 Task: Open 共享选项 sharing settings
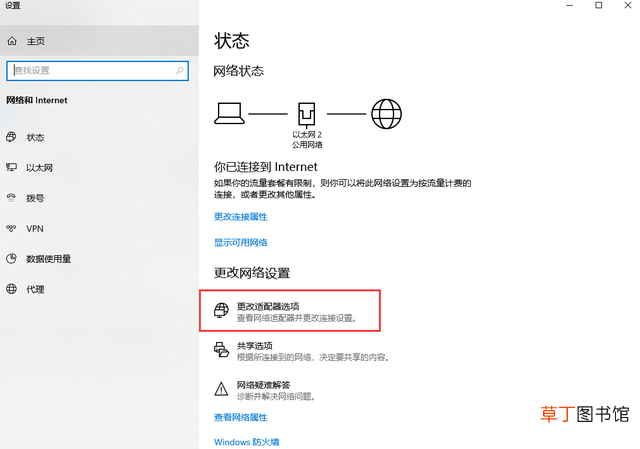coord(255,346)
